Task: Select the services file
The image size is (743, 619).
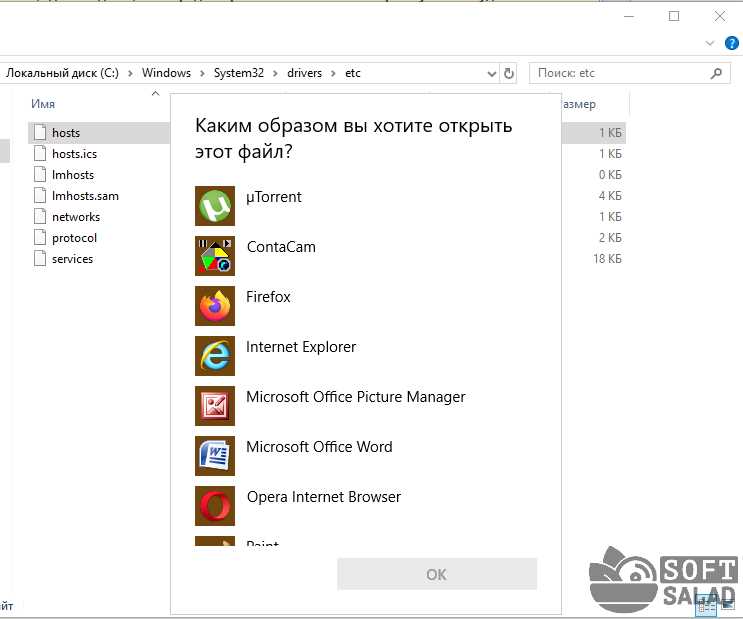Action: (x=72, y=259)
